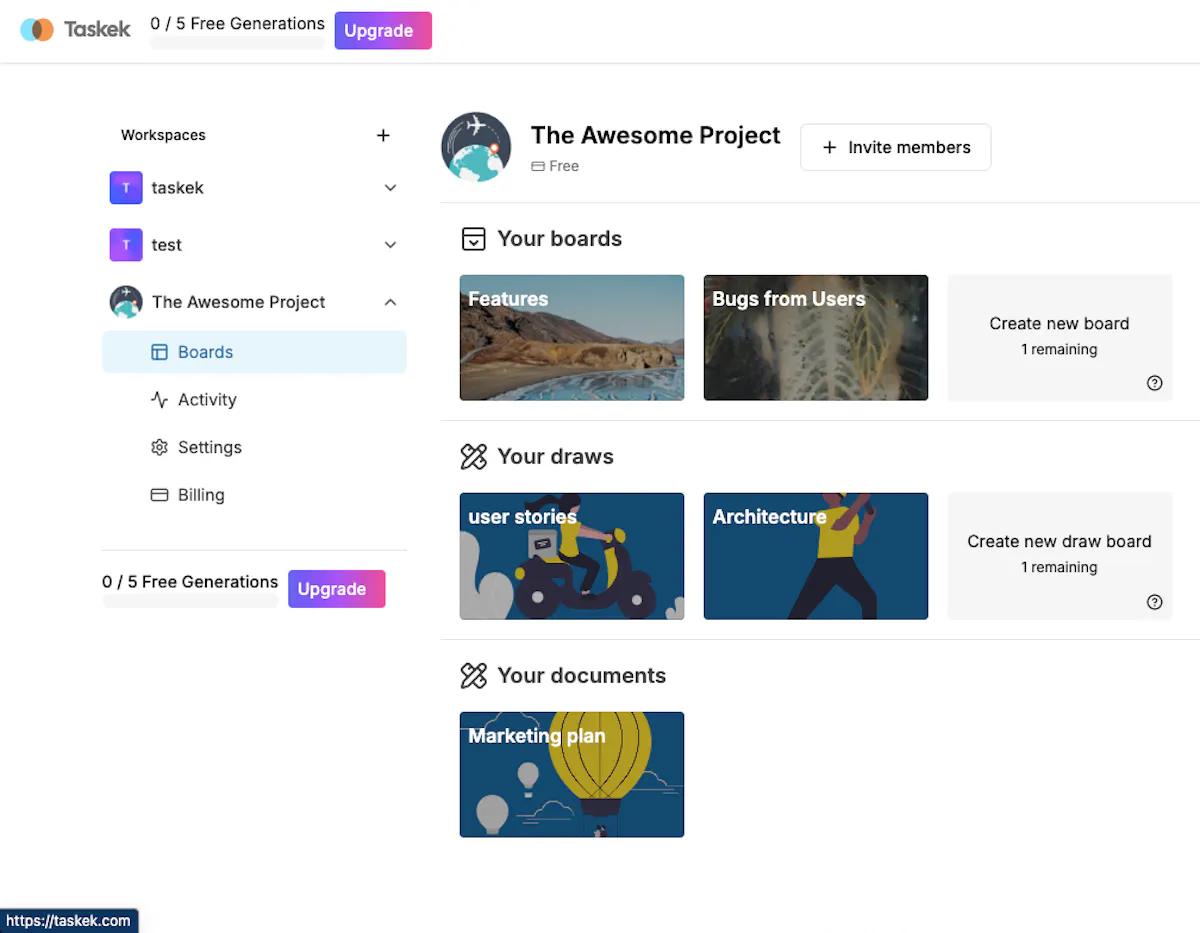Select the Boards menu item
The image size is (1200, 933).
[x=254, y=352]
